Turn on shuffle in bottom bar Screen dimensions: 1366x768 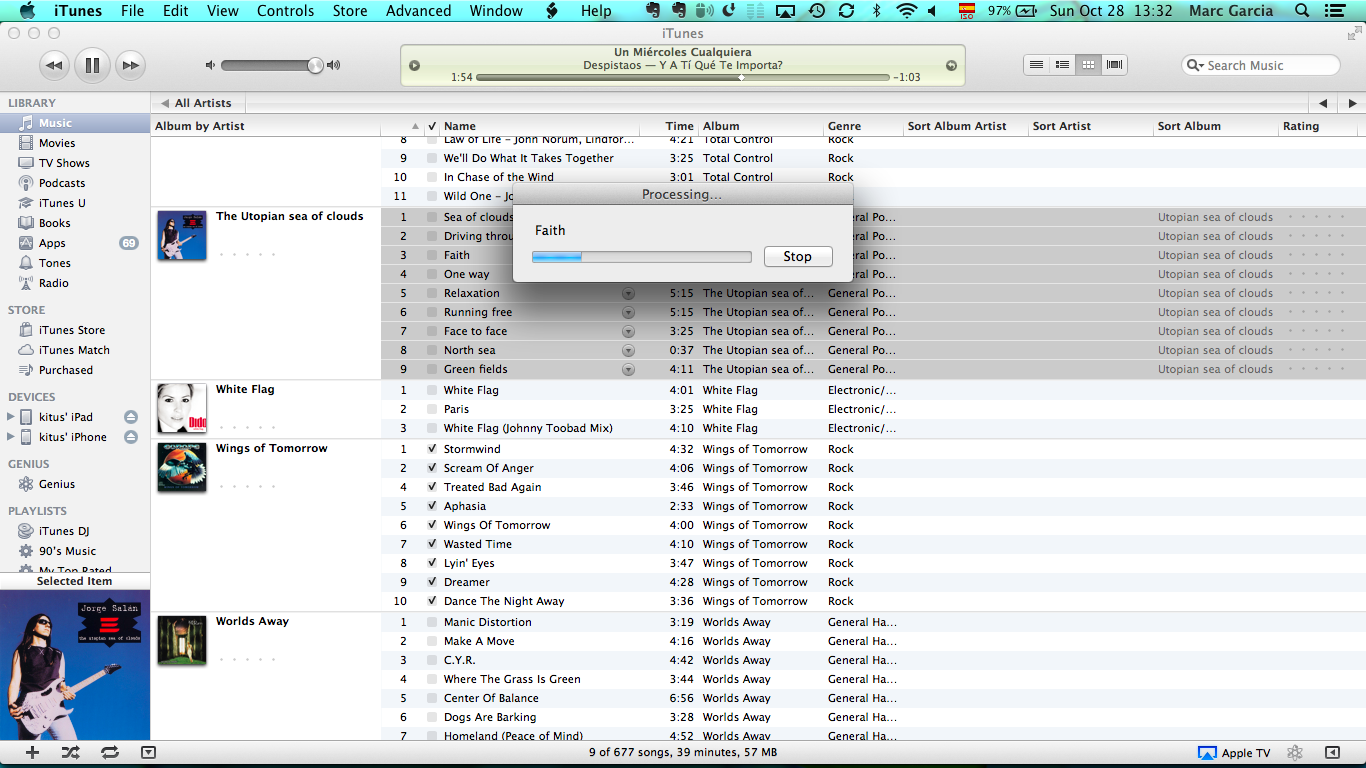[71, 753]
